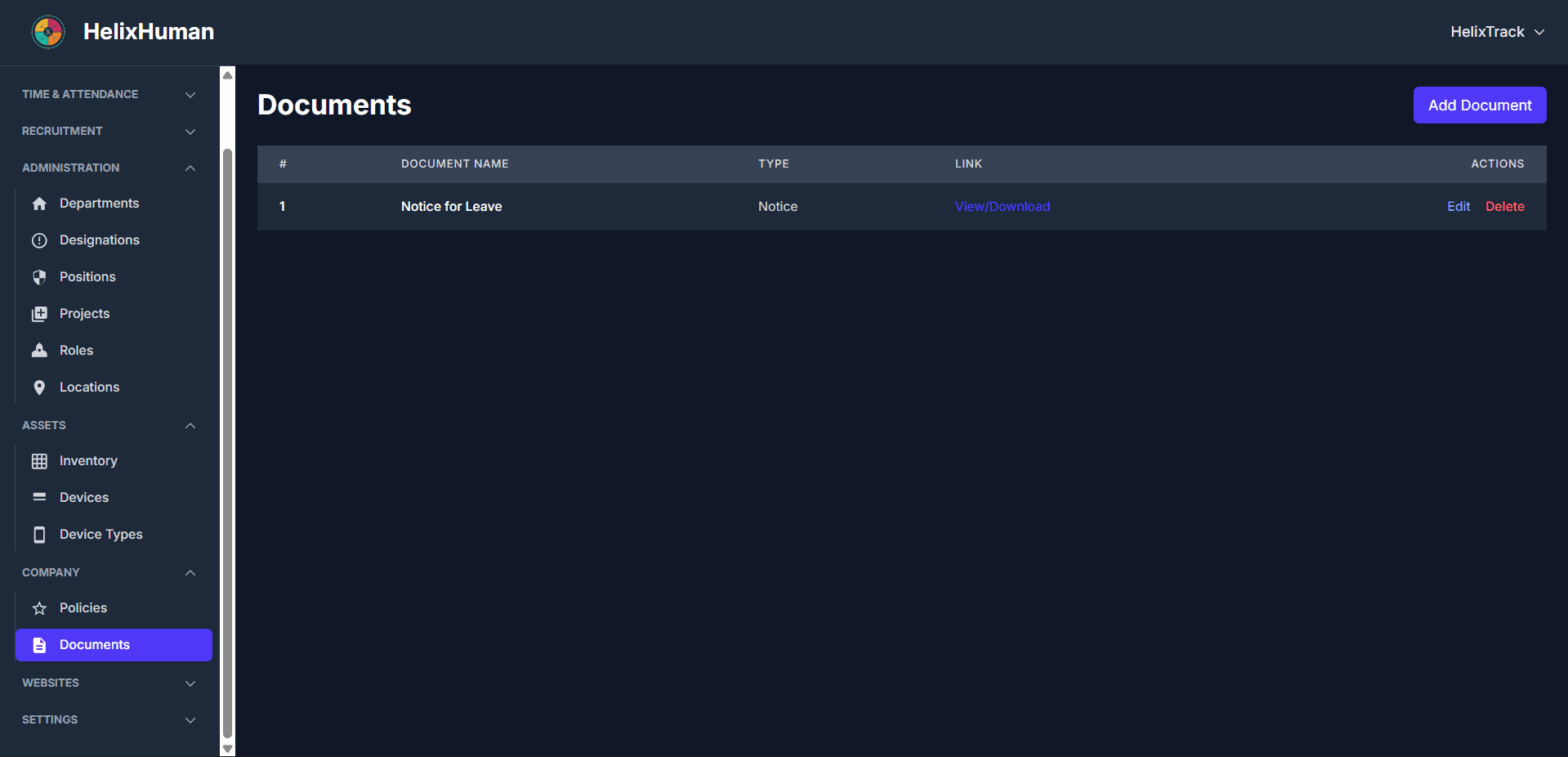Click the sidebar scrollbar up arrow
Viewport: 1568px width, 757px height.
coord(228,74)
